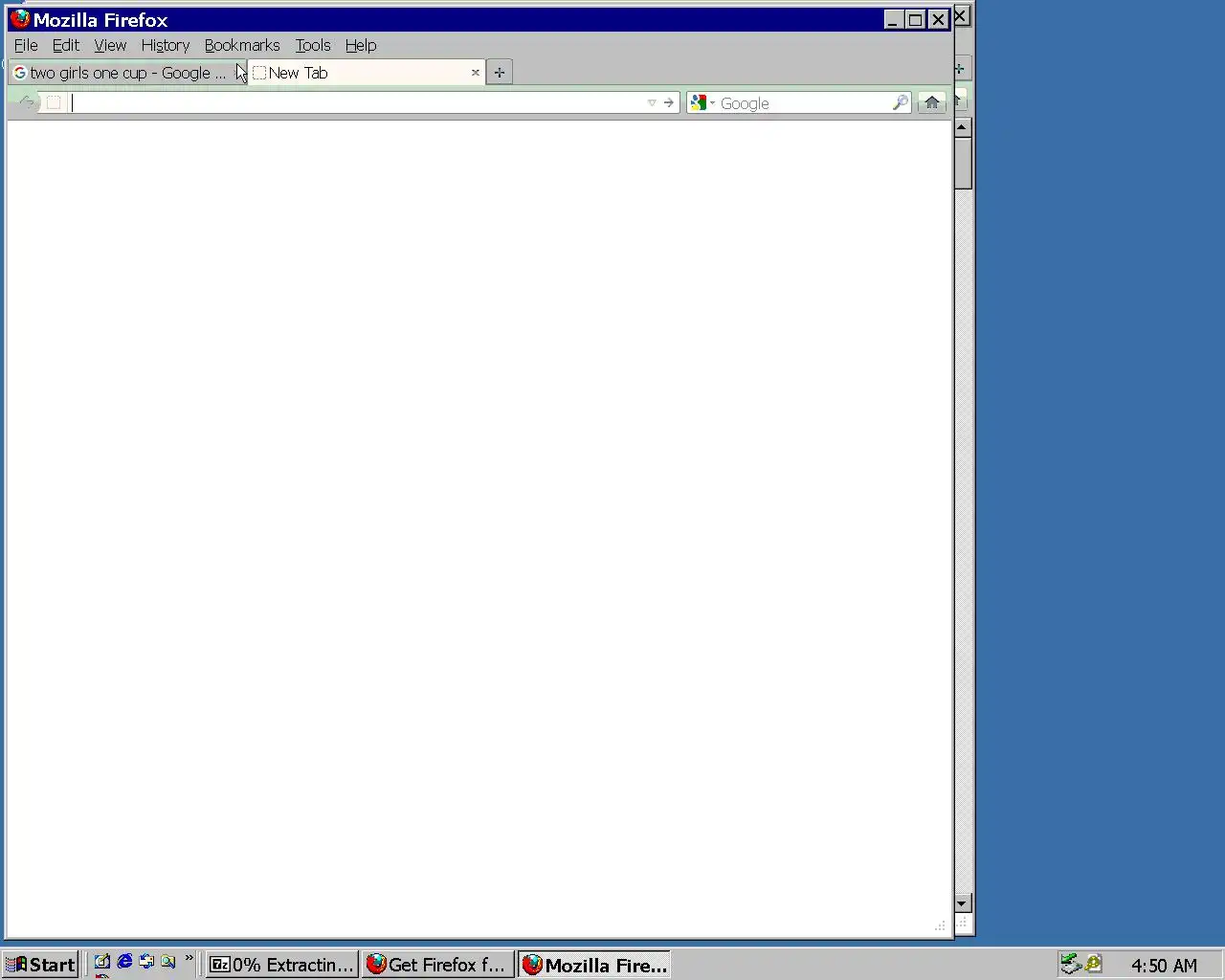Click the background window's scrollbar down arrow

pos(963,902)
